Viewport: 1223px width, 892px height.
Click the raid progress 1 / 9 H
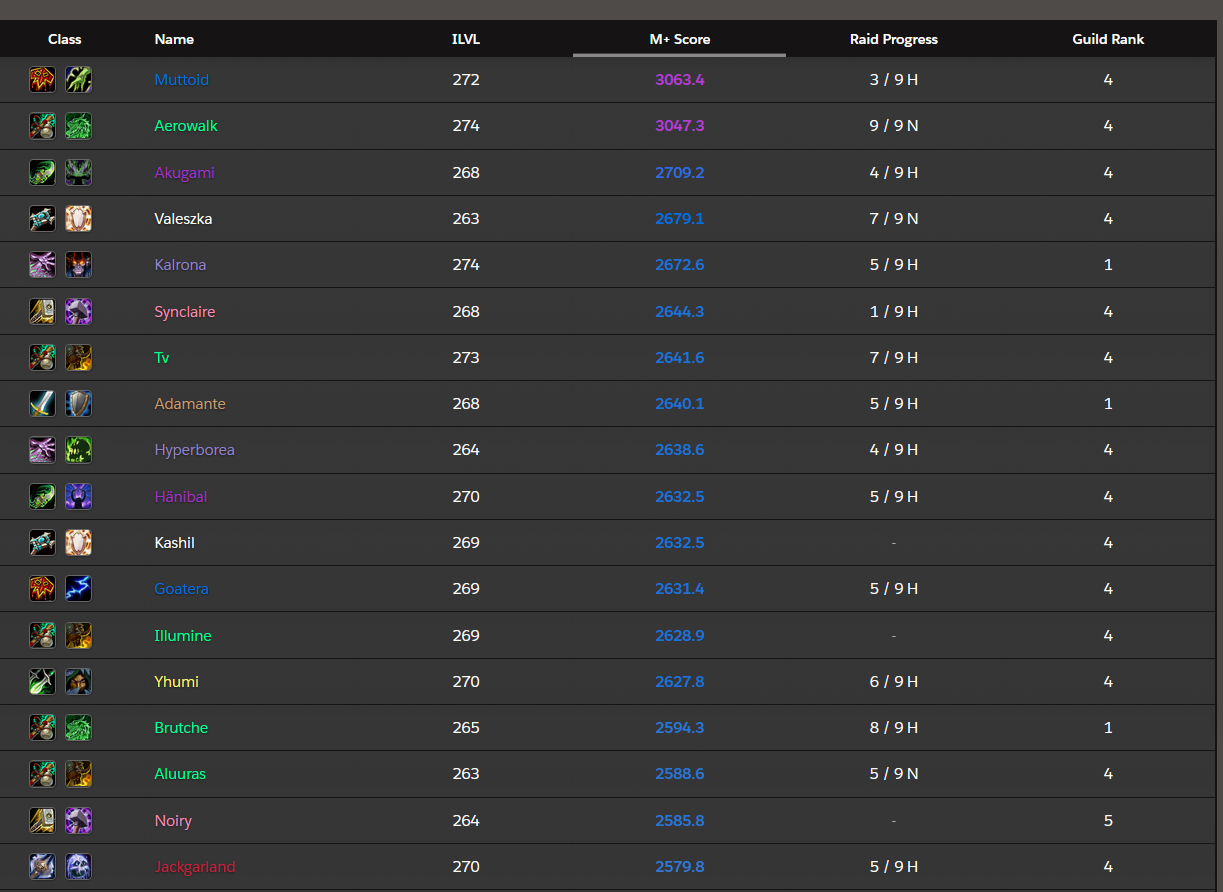pyautogui.click(x=894, y=311)
